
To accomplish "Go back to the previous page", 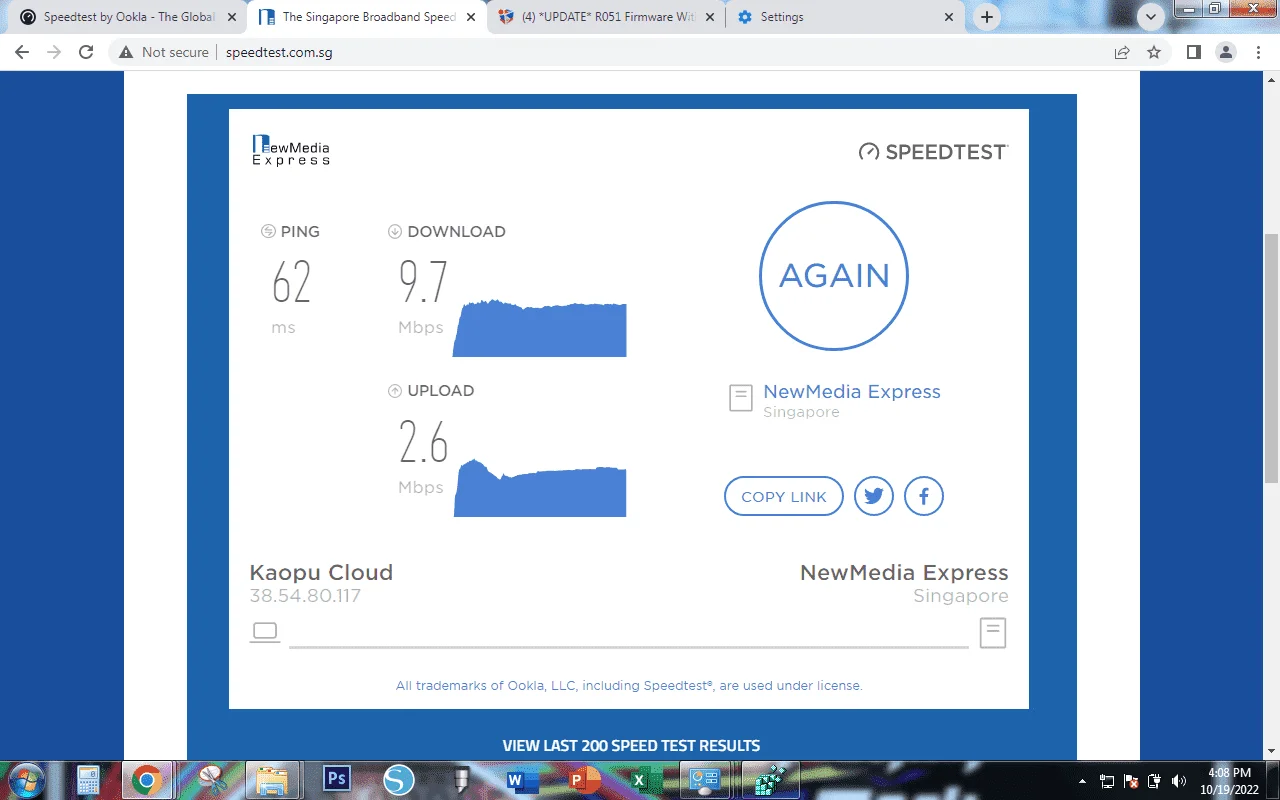I will tap(22, 52).
